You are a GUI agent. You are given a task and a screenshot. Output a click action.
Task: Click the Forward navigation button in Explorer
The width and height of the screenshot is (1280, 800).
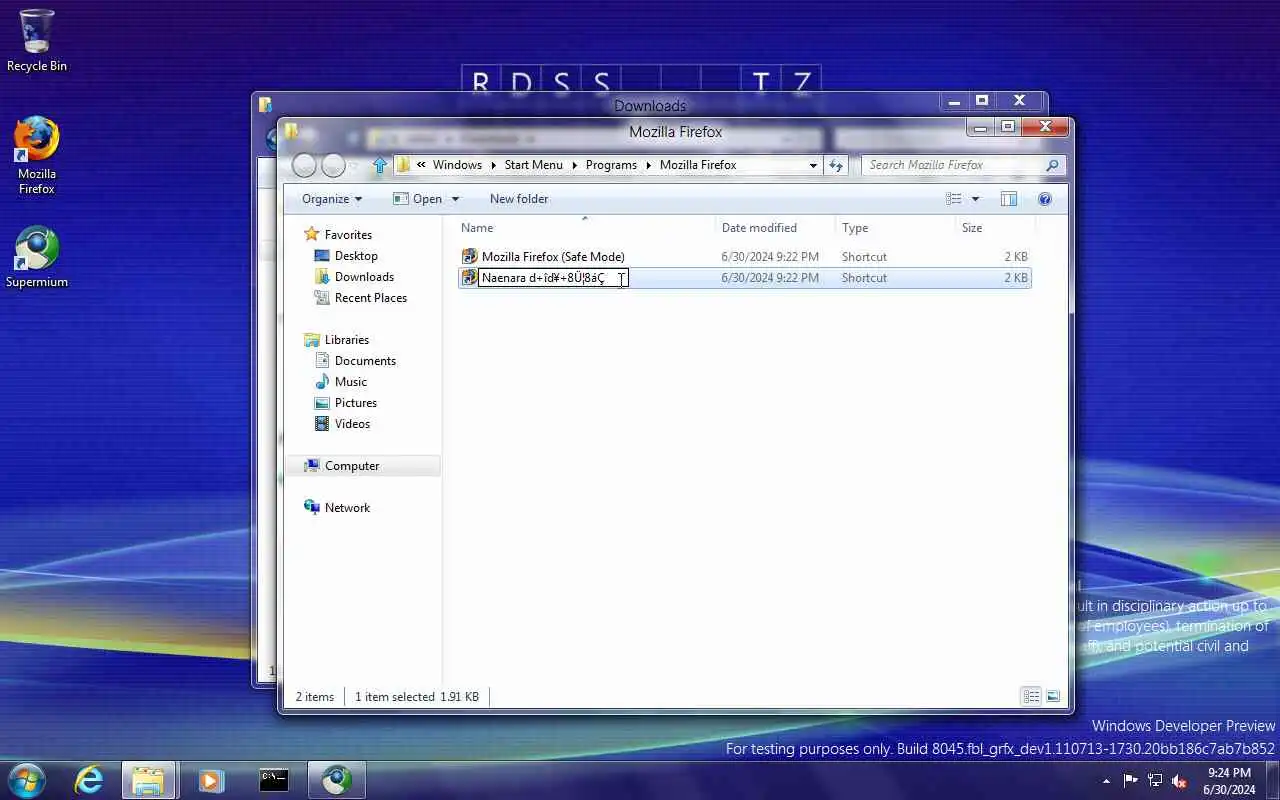pyautogui.click(x=334, y=165)
